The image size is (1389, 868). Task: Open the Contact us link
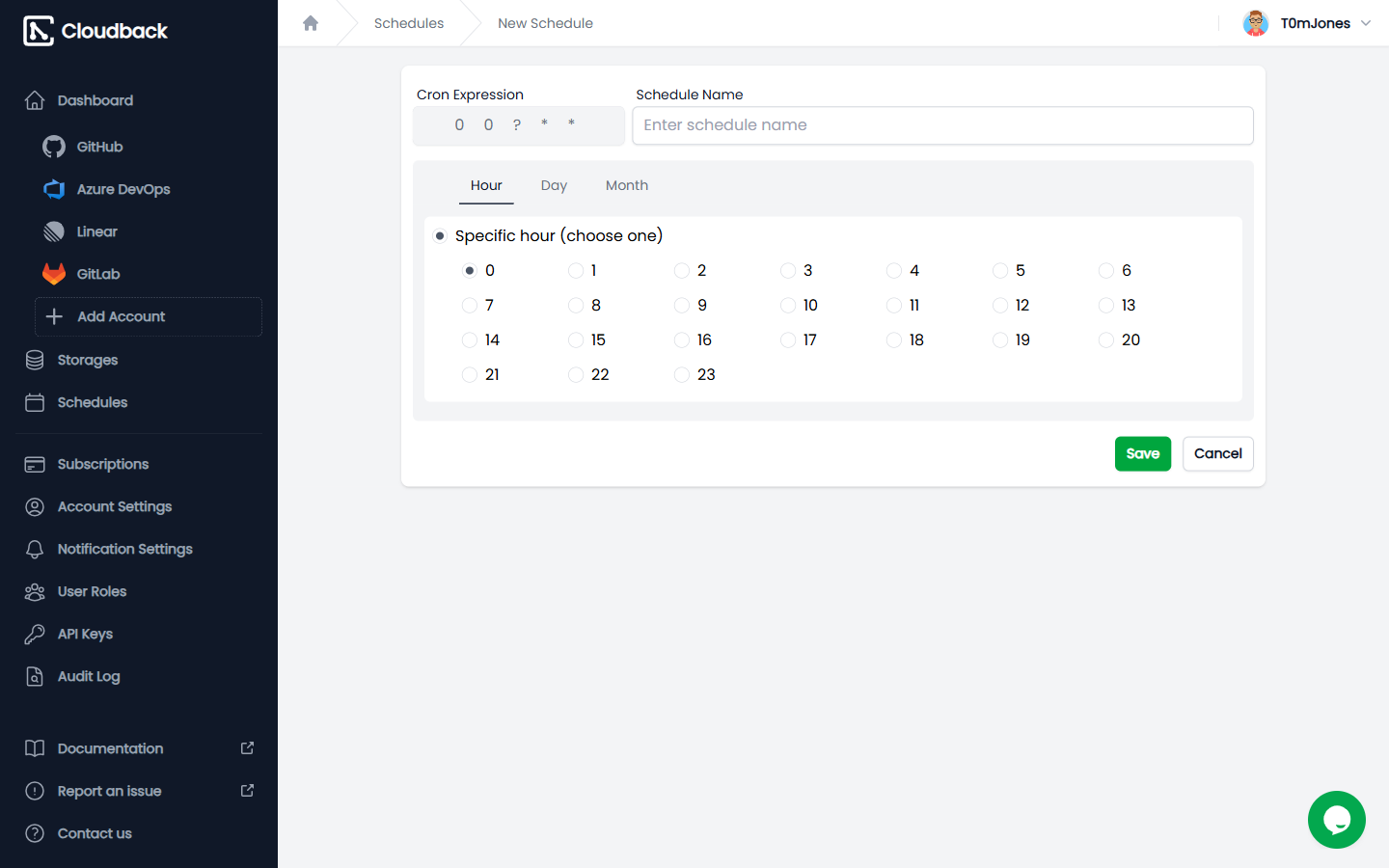tap(95, 833)
